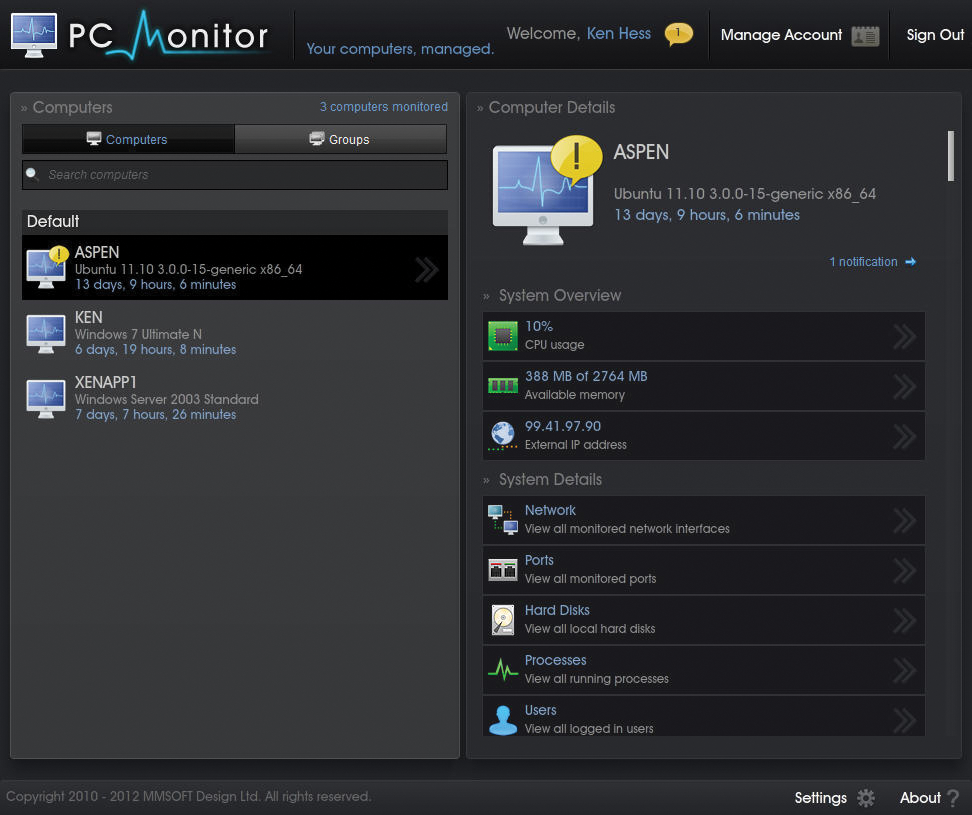Open the 1 notification link
The width and height of the screenshot is (972, 815).
(x=863, y=261)
